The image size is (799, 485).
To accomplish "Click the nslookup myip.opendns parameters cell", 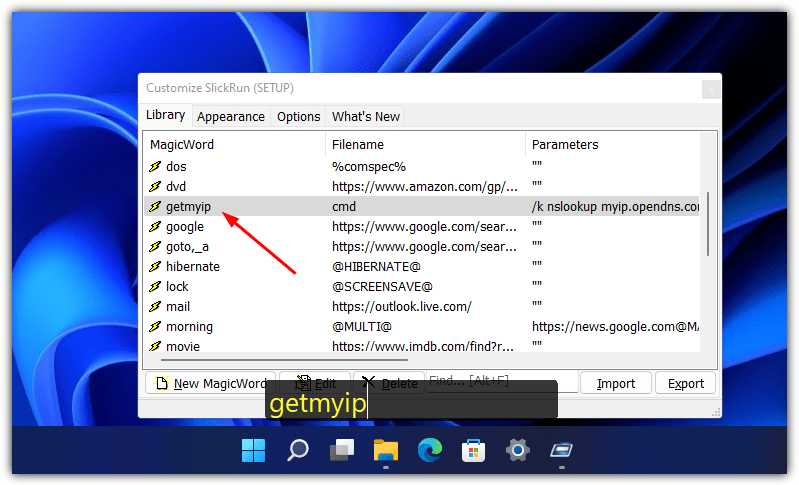I will [615, 206].
